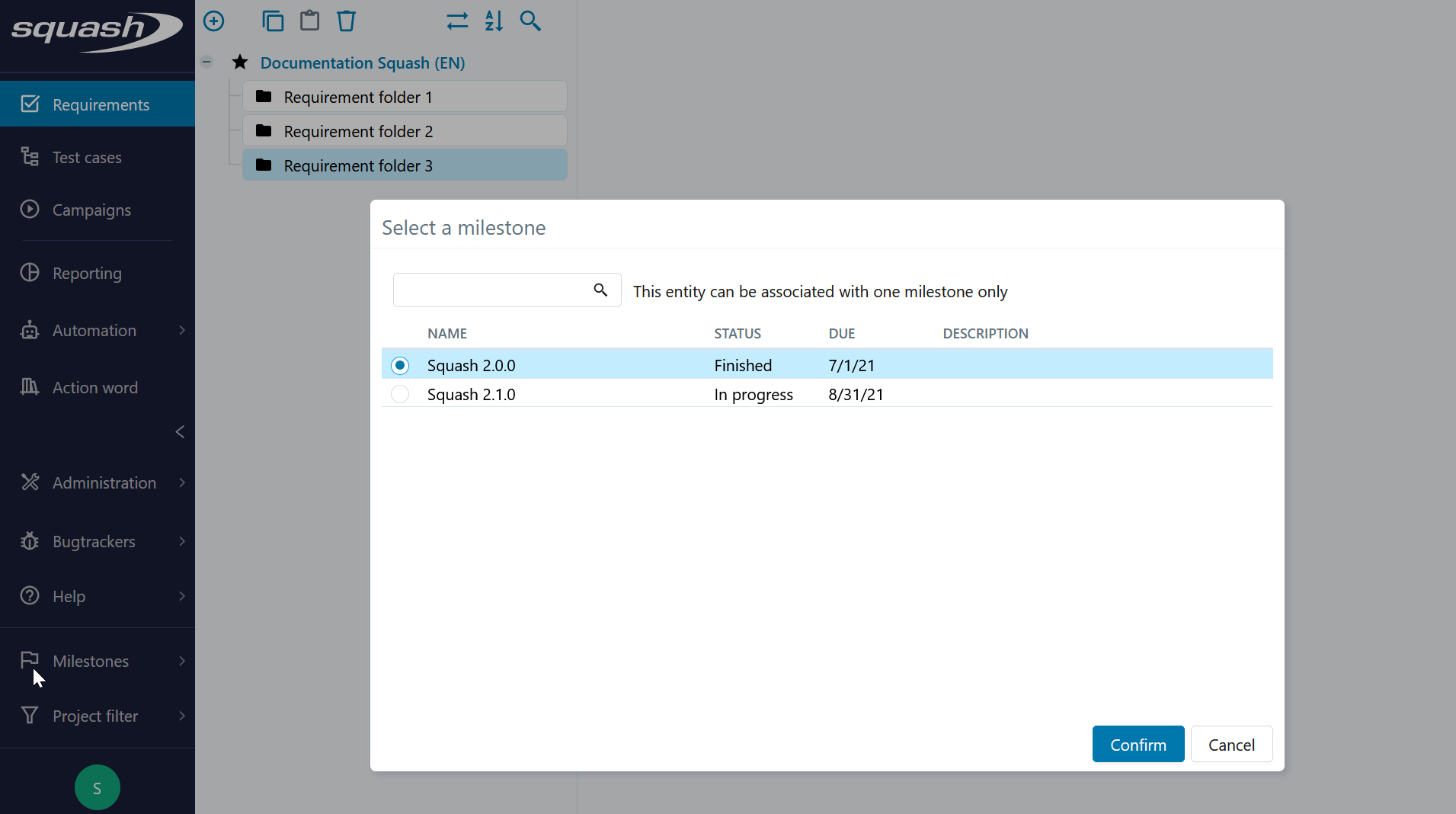
Task: Click the milestone search input field
Action: point(492,290)
